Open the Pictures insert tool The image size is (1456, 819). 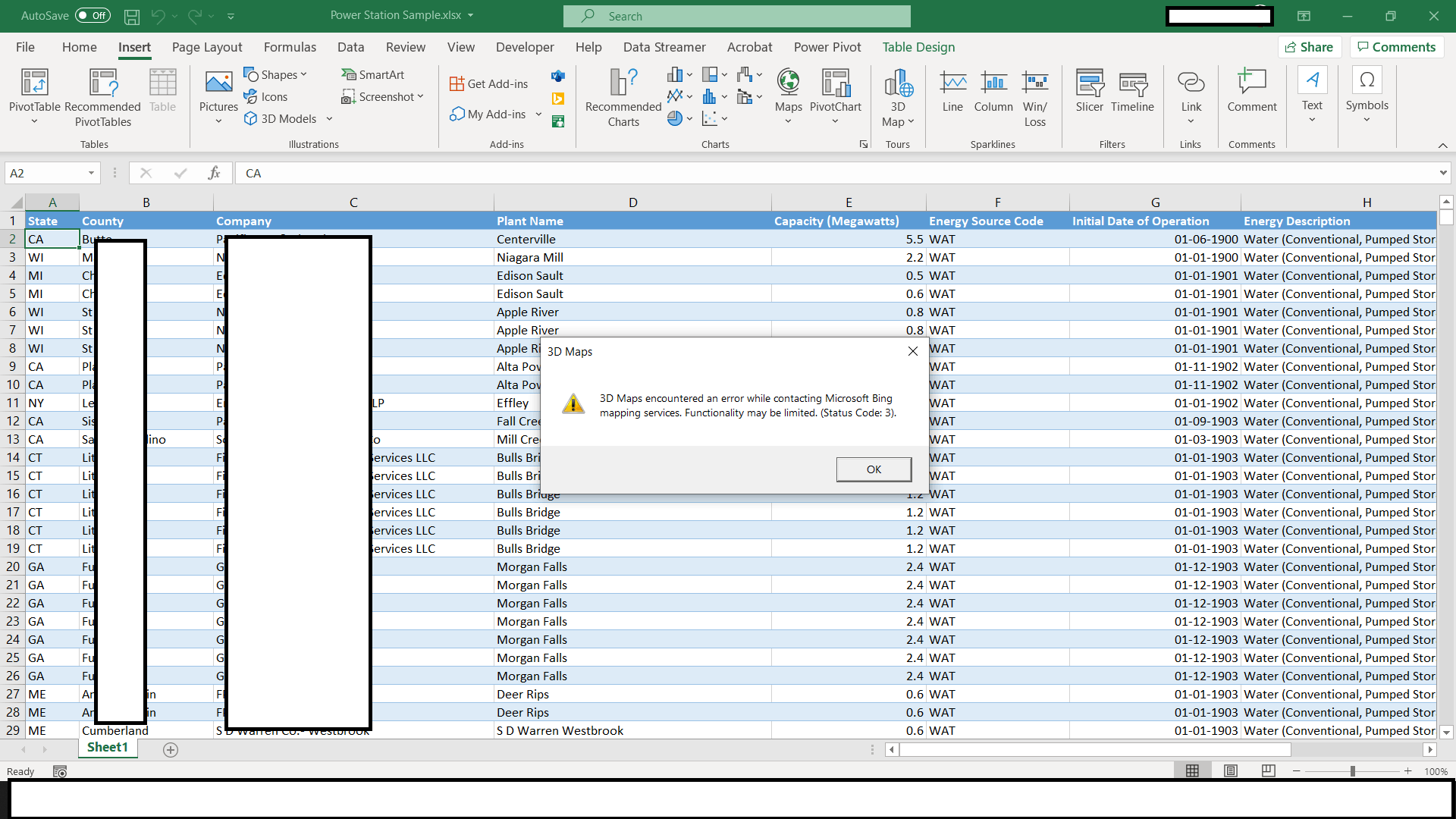click(x=218, y=83)
